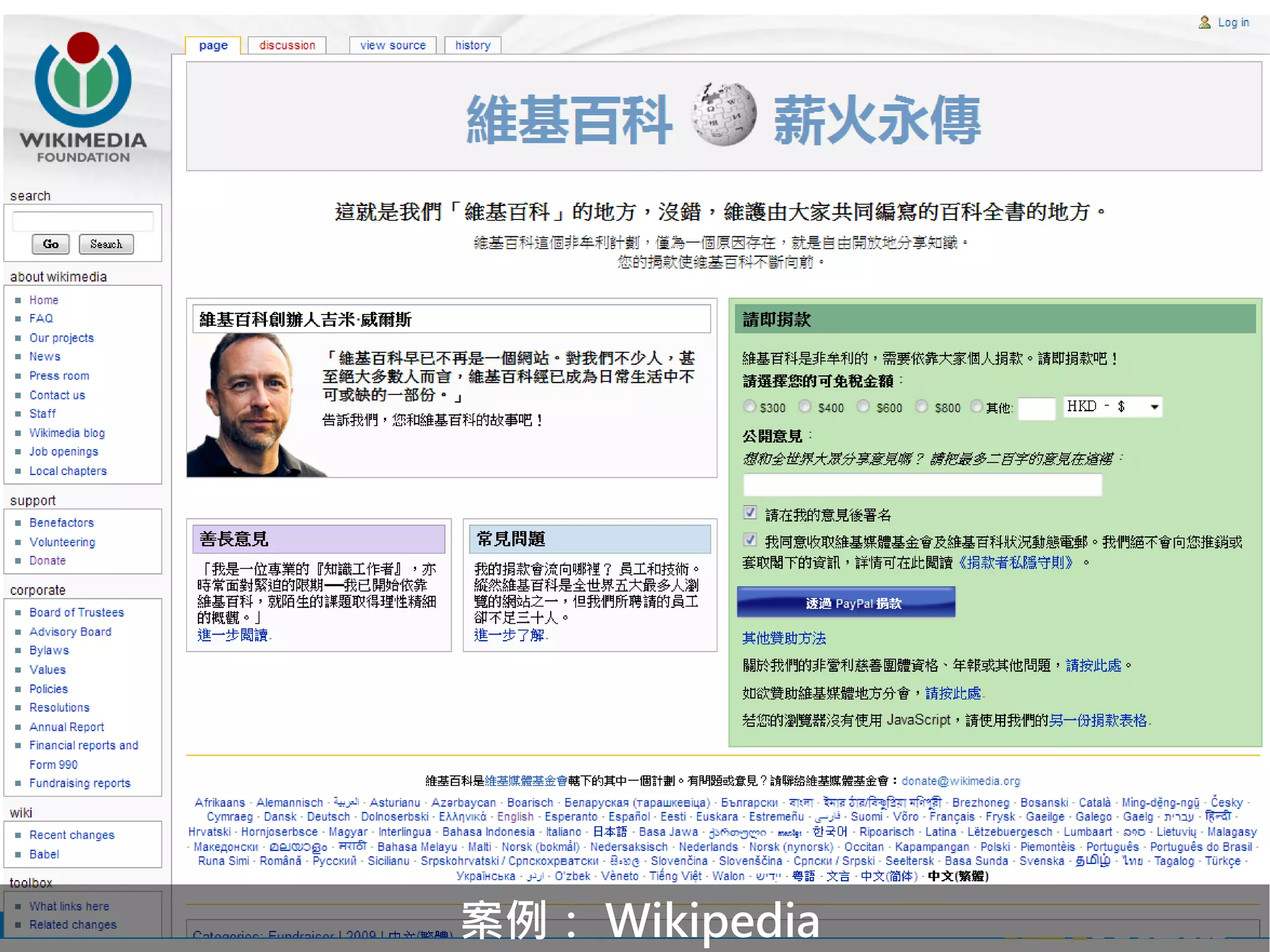Click the donate@wikimedia.org email link

pyautogui.click(x=961, y=781)
